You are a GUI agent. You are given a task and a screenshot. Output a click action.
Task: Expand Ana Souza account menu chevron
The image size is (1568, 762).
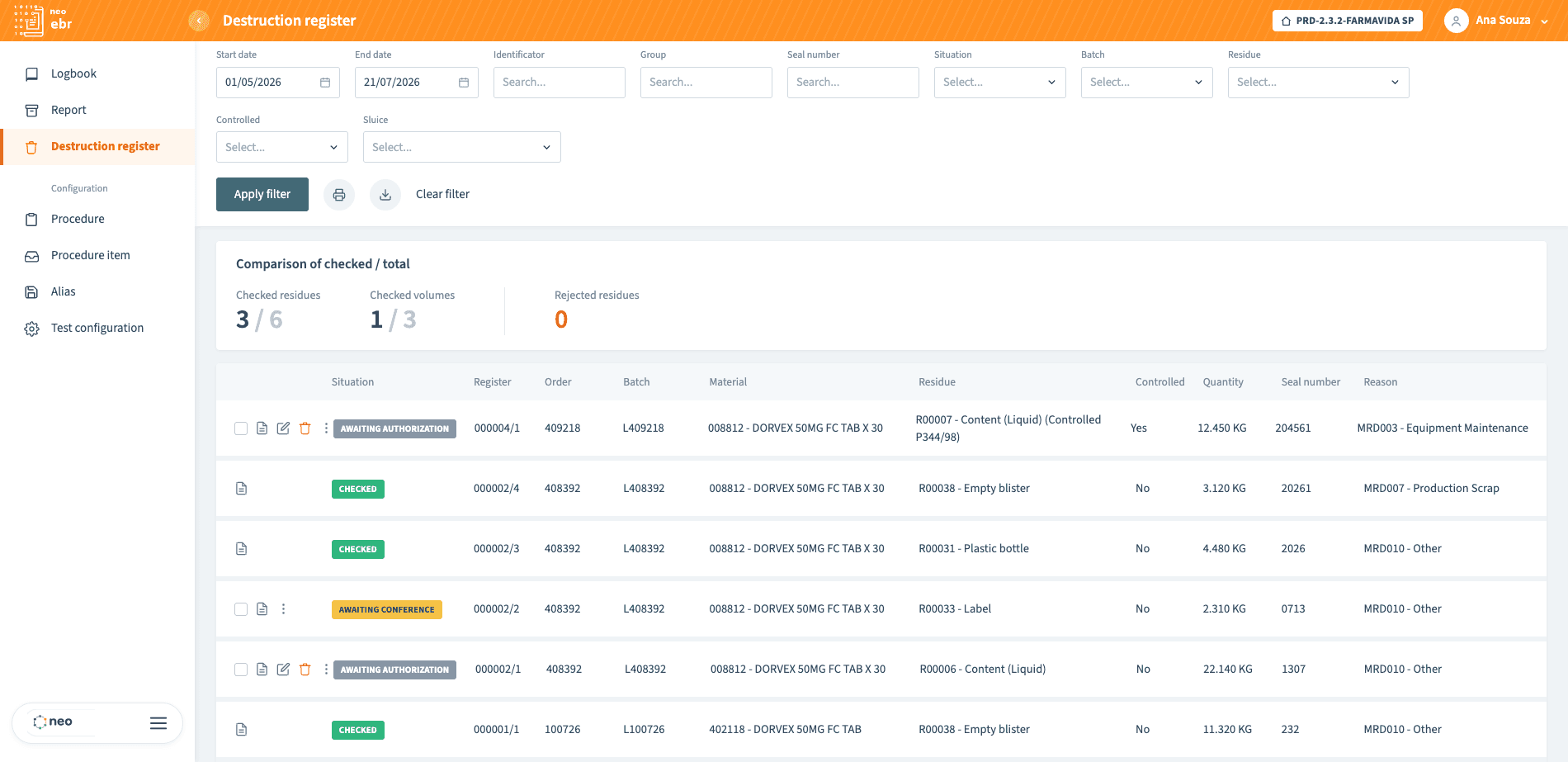1544,21
